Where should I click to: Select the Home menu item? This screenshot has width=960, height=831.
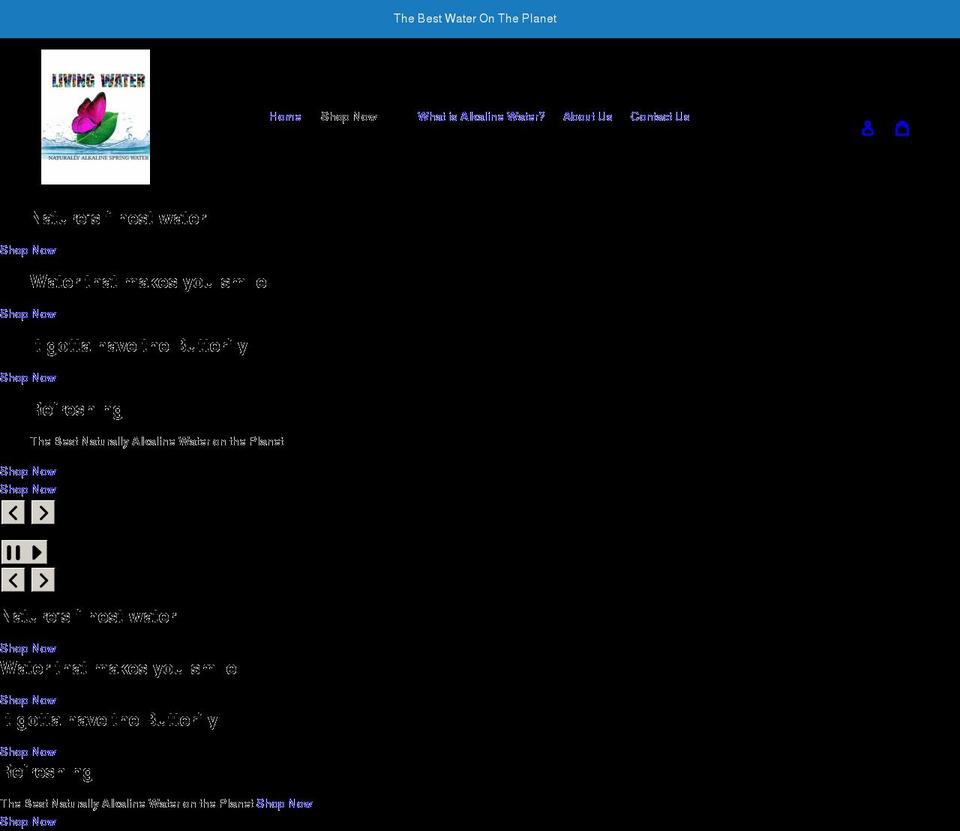pos(284,116)
